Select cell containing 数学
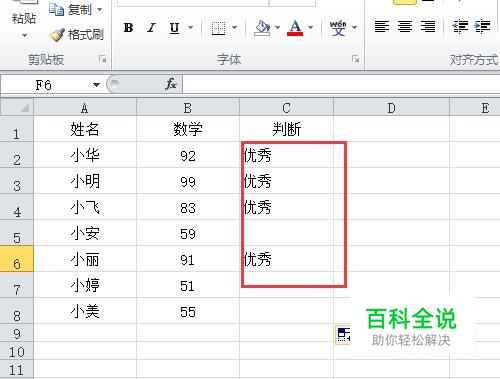This screenshot has width=500, height=379. 188,129
